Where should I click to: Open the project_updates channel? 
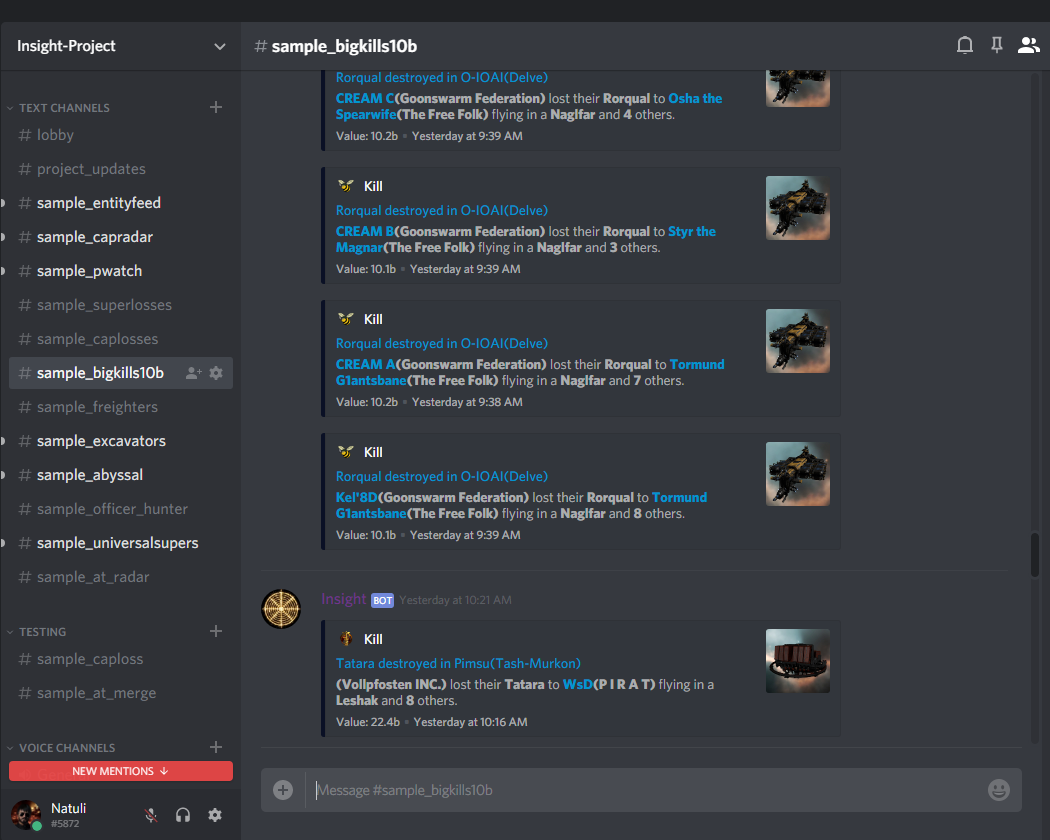point(121,169)
